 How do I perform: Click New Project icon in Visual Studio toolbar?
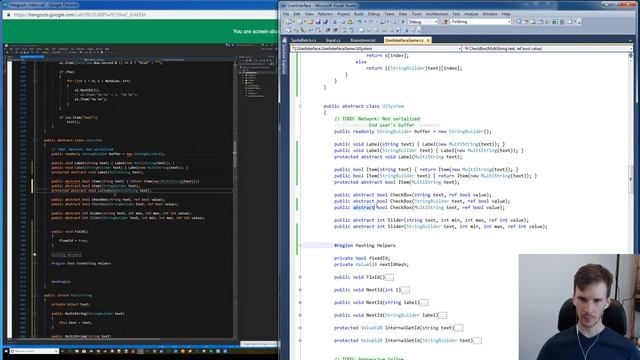tap(289, 22)
